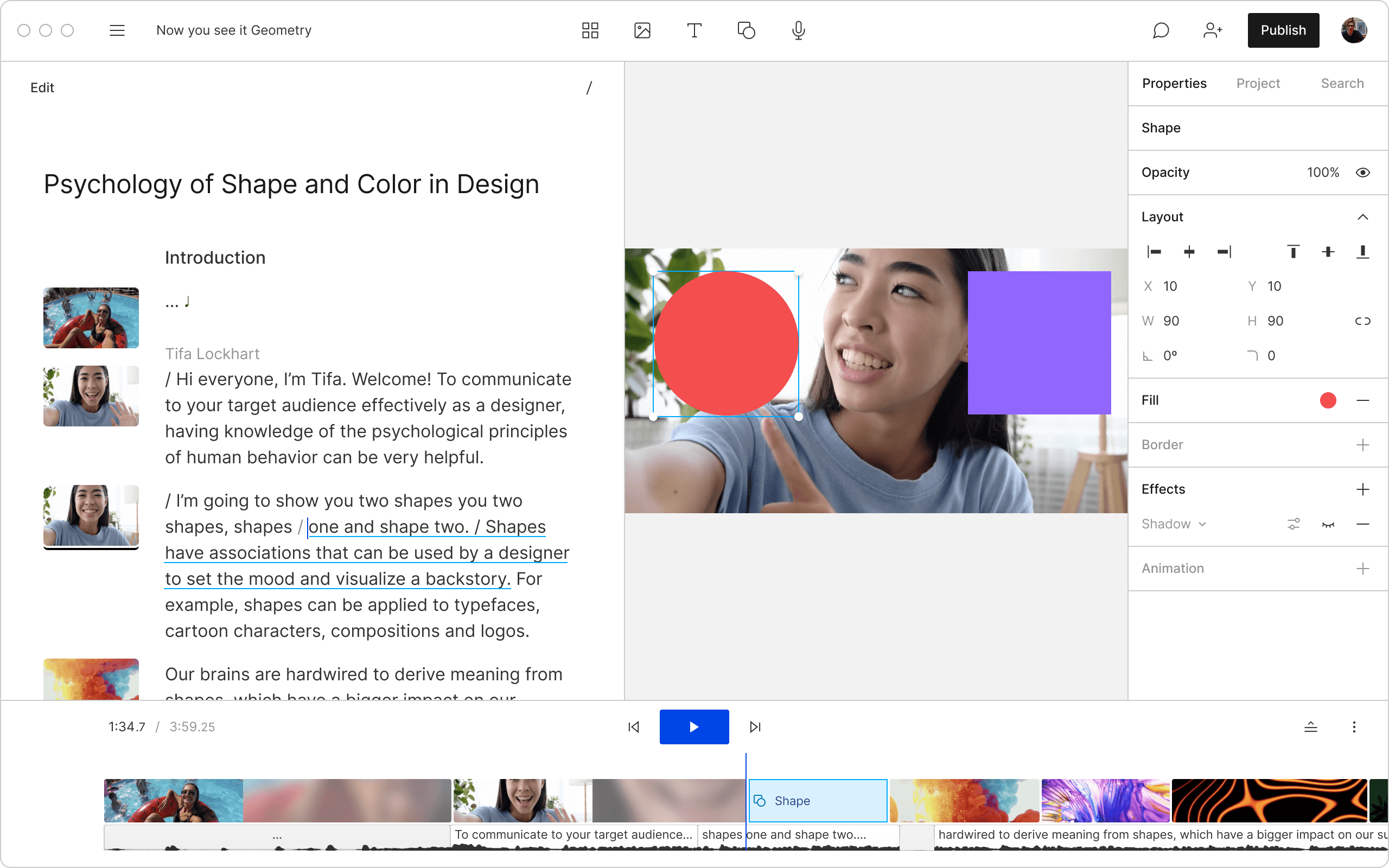Open the layout templates icon
Screen dimensions: 1389x868
(590, 30)
